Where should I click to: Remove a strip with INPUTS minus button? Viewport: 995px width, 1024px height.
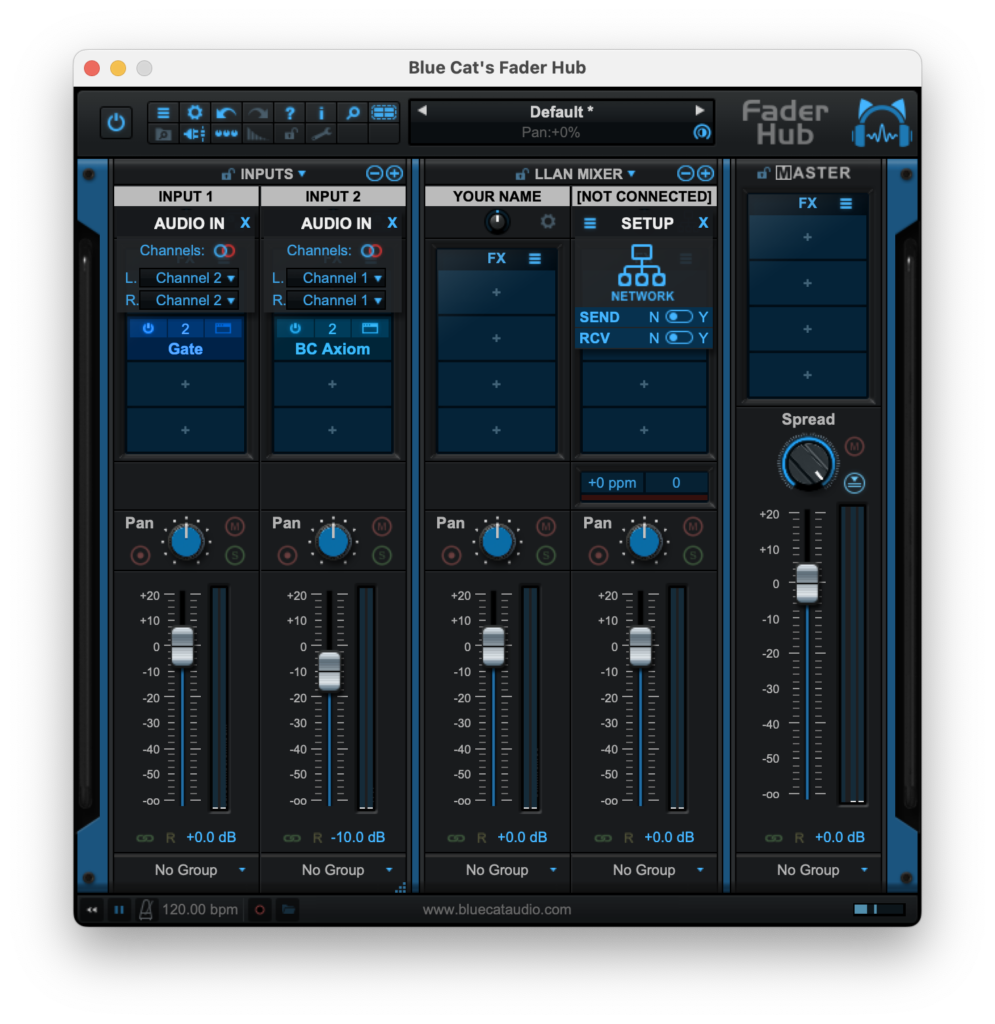pyautogui.click(x=374, y=173)
